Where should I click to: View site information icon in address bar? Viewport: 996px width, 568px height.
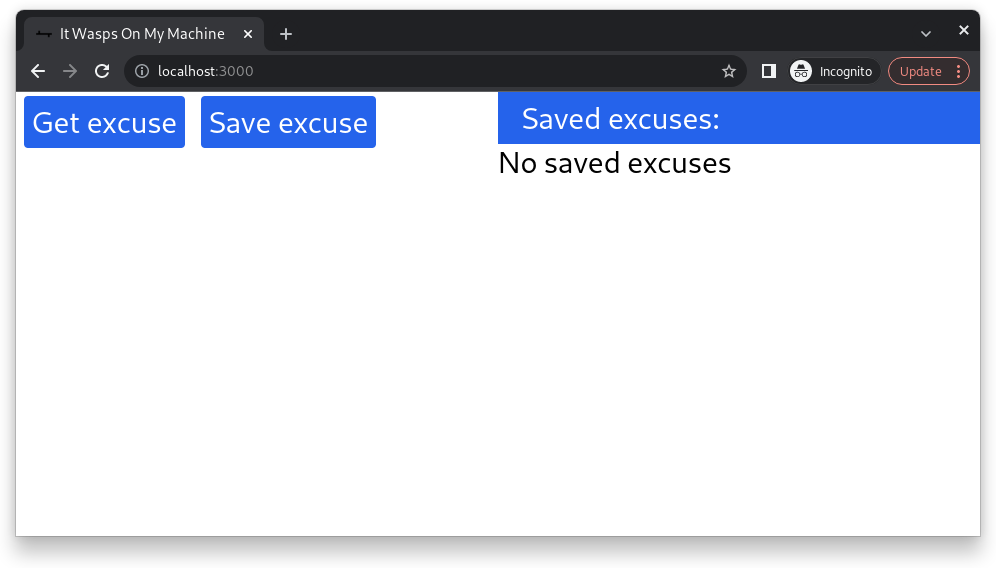[x=142, y=71]
